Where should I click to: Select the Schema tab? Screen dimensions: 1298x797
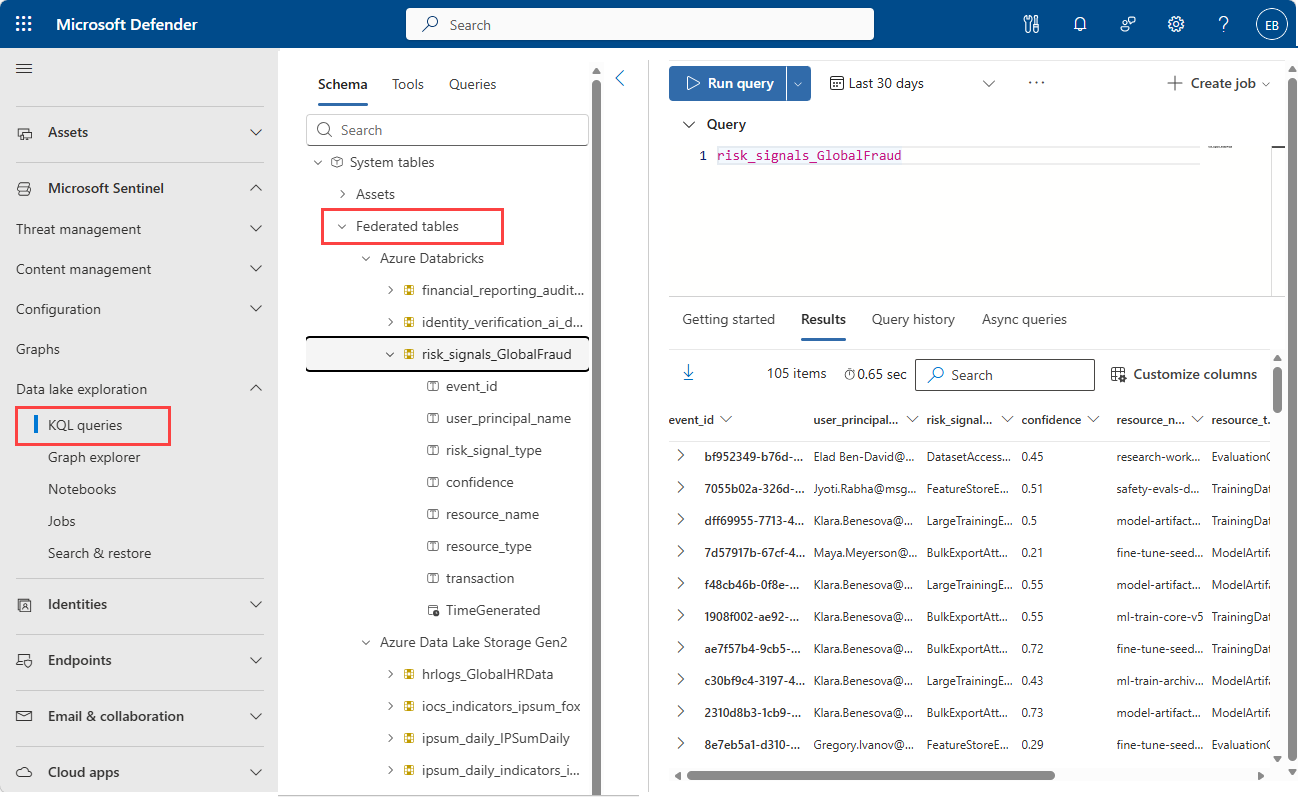(x=343, y=84)
